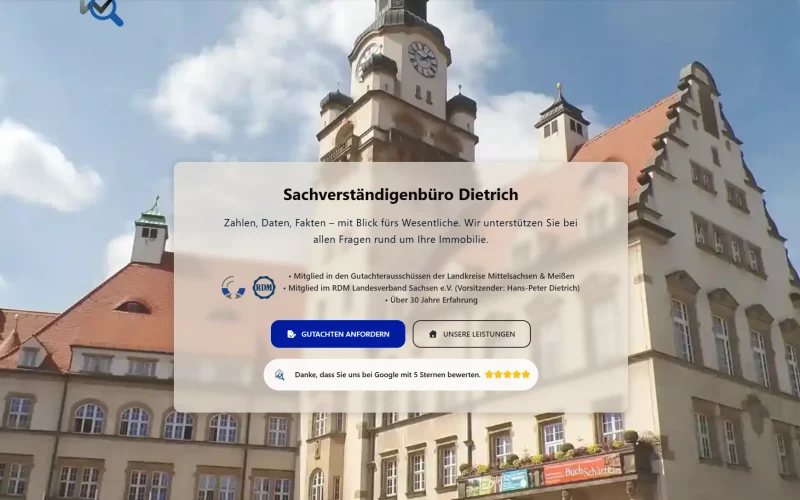The height and width of the screenshot is (500, 800).
Task: Click the magnifier logo at the top left
Action: (x=101, y=10)
